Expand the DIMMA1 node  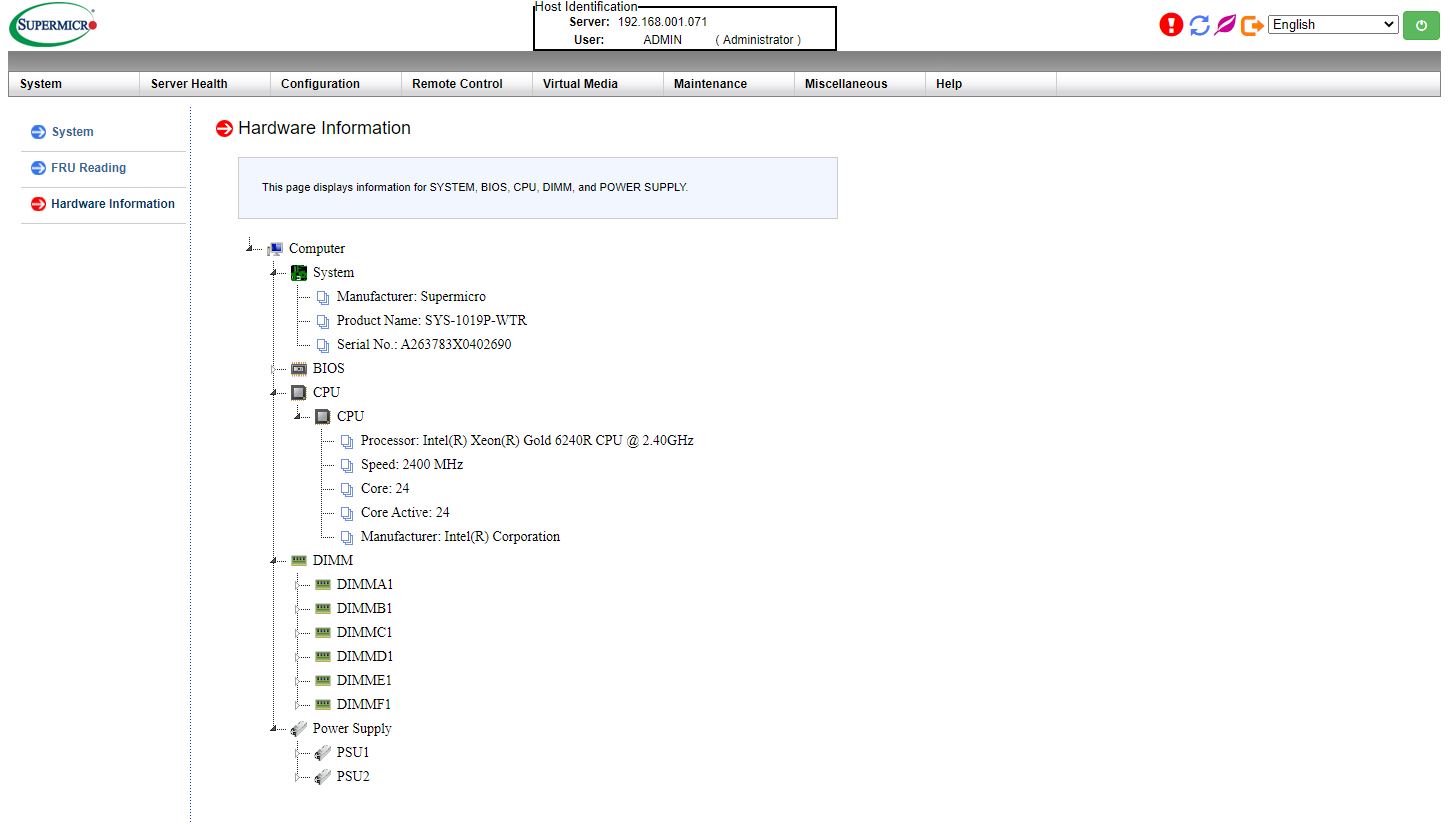pos(297,584)
